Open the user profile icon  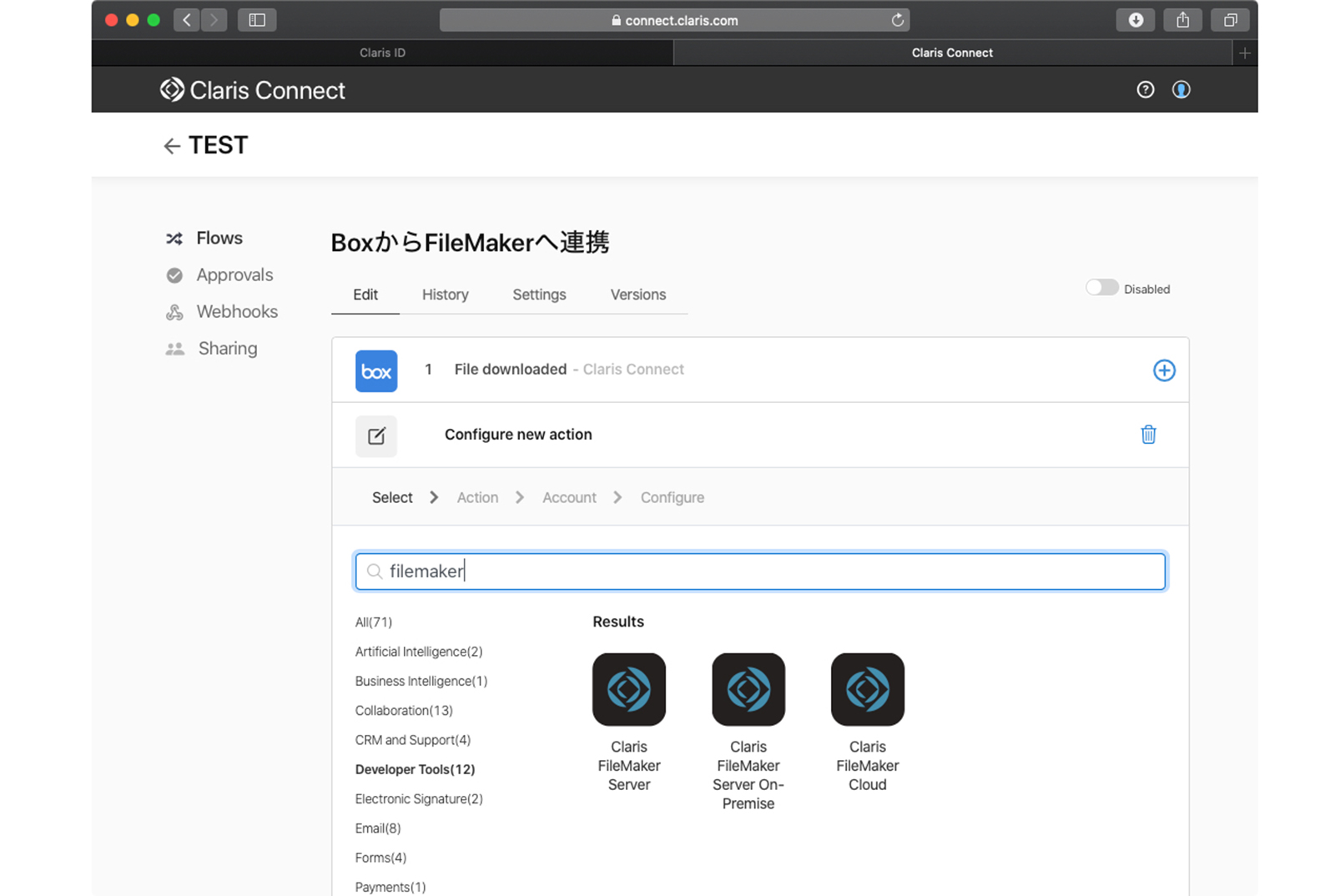point(1181,90)
